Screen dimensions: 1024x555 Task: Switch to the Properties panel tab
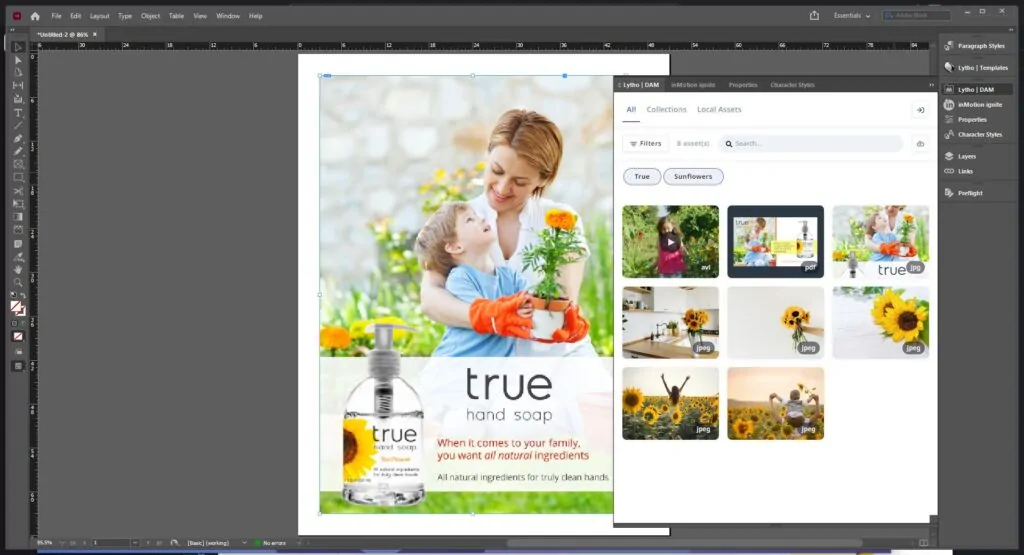[x=743, y=85]
